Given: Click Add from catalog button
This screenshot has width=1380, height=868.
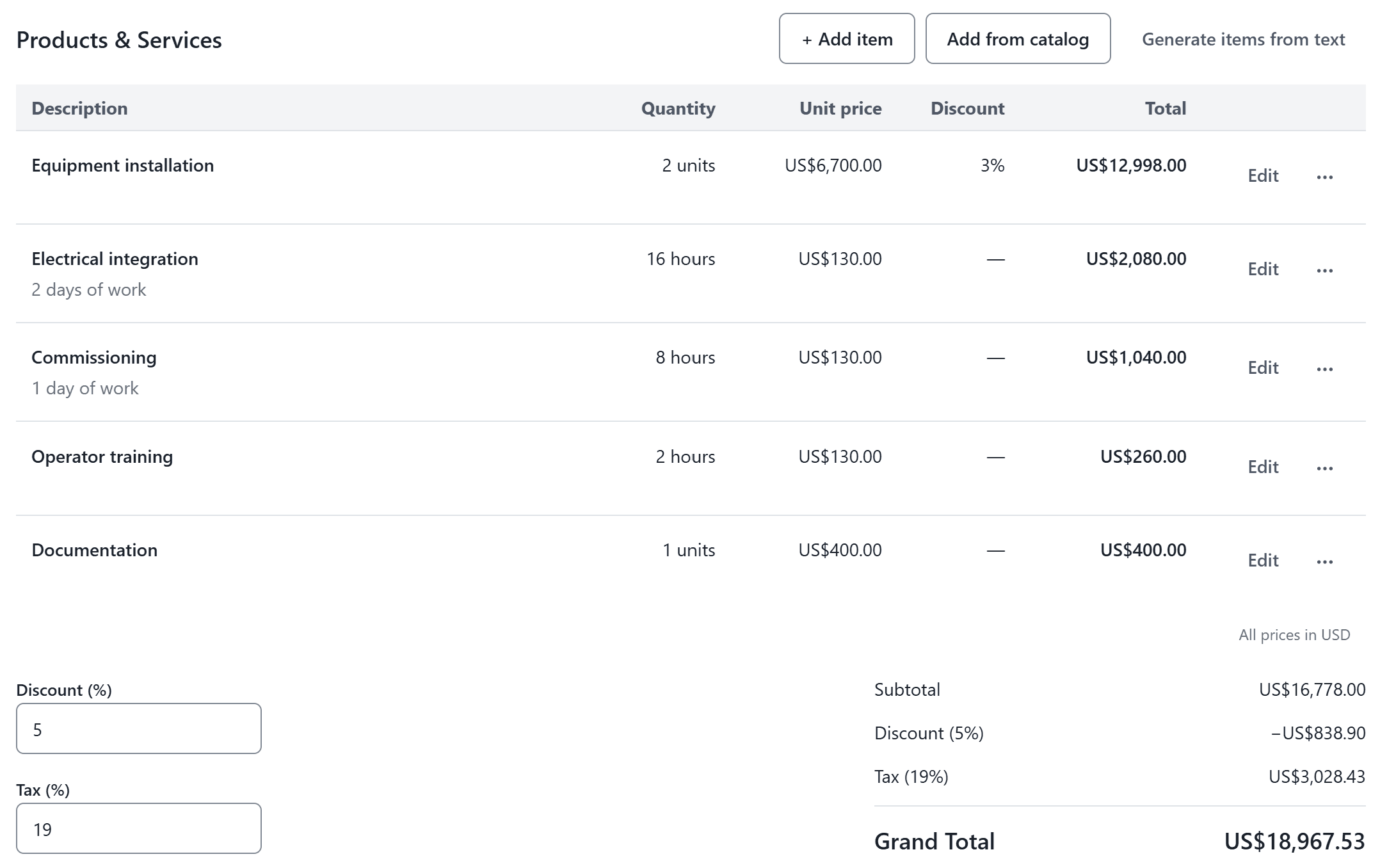Looking at the screenshot, I should coord(1018,39).
